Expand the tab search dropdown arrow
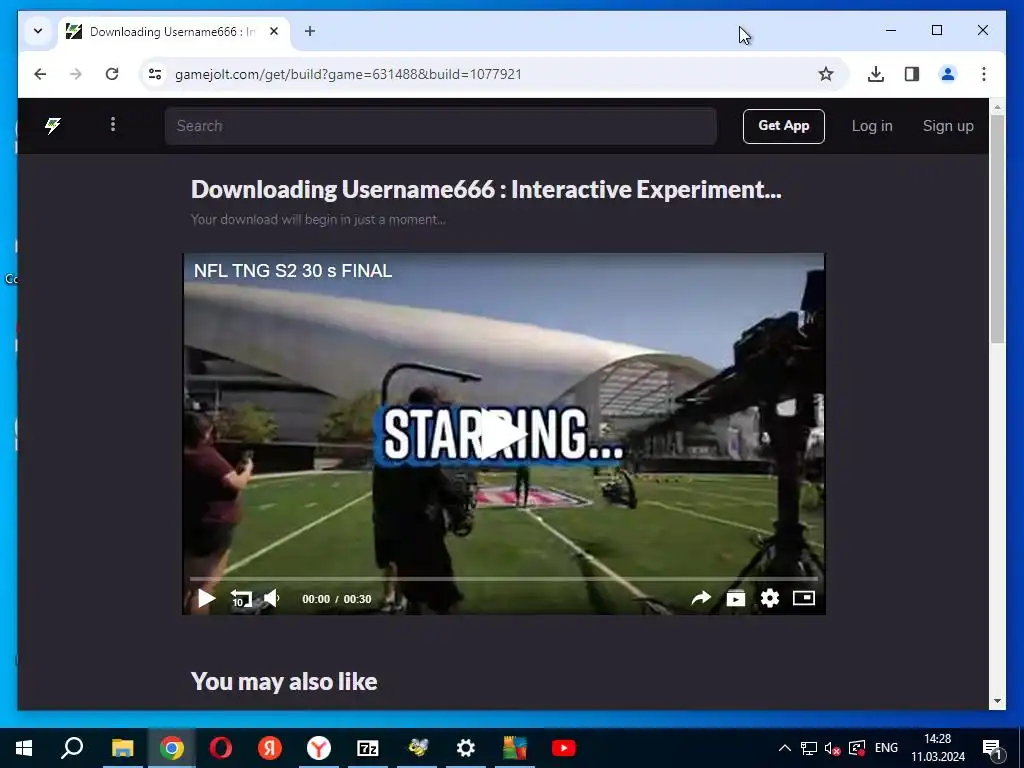 tap(38, 31)
